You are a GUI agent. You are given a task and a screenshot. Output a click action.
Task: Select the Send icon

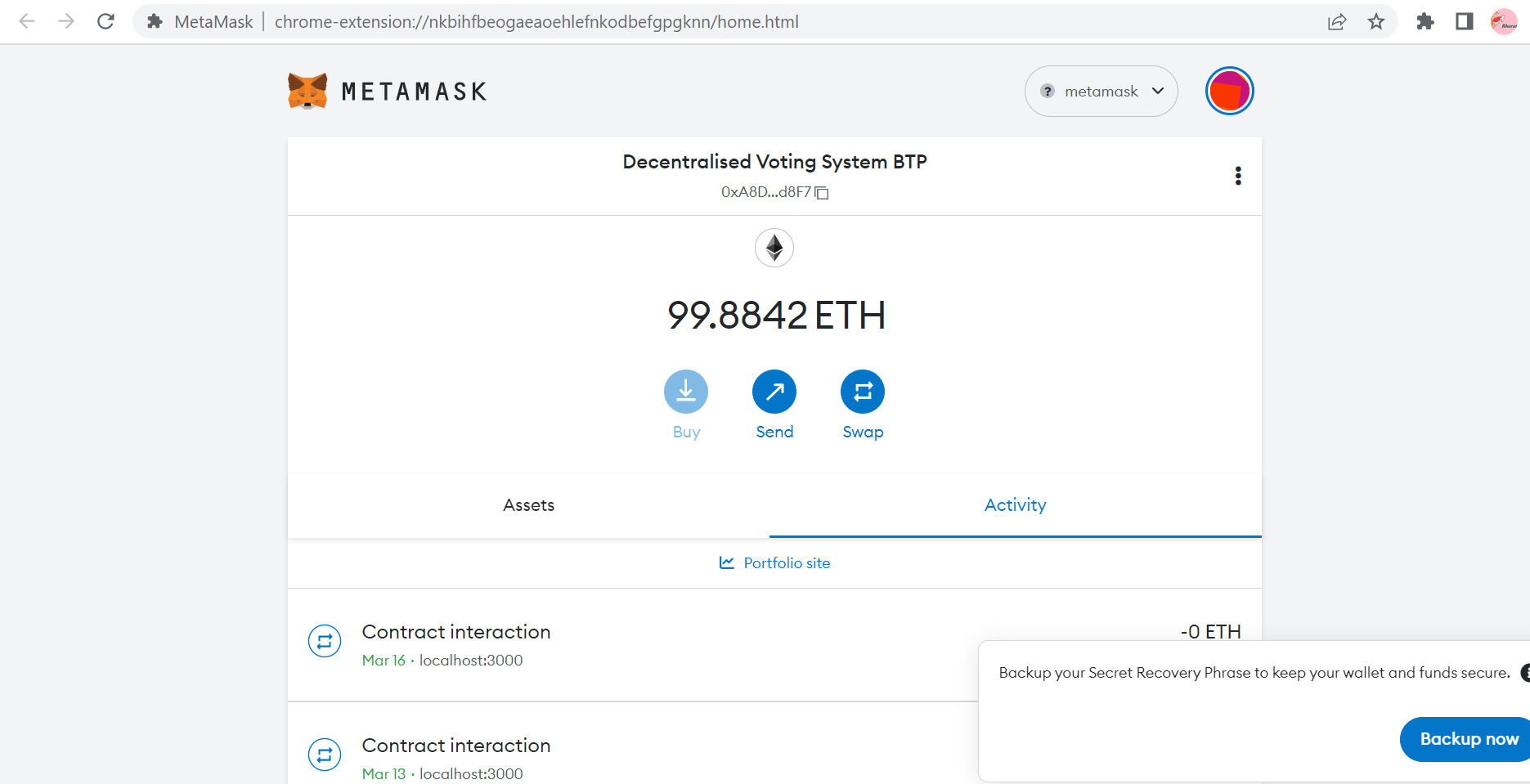(774, 392)
